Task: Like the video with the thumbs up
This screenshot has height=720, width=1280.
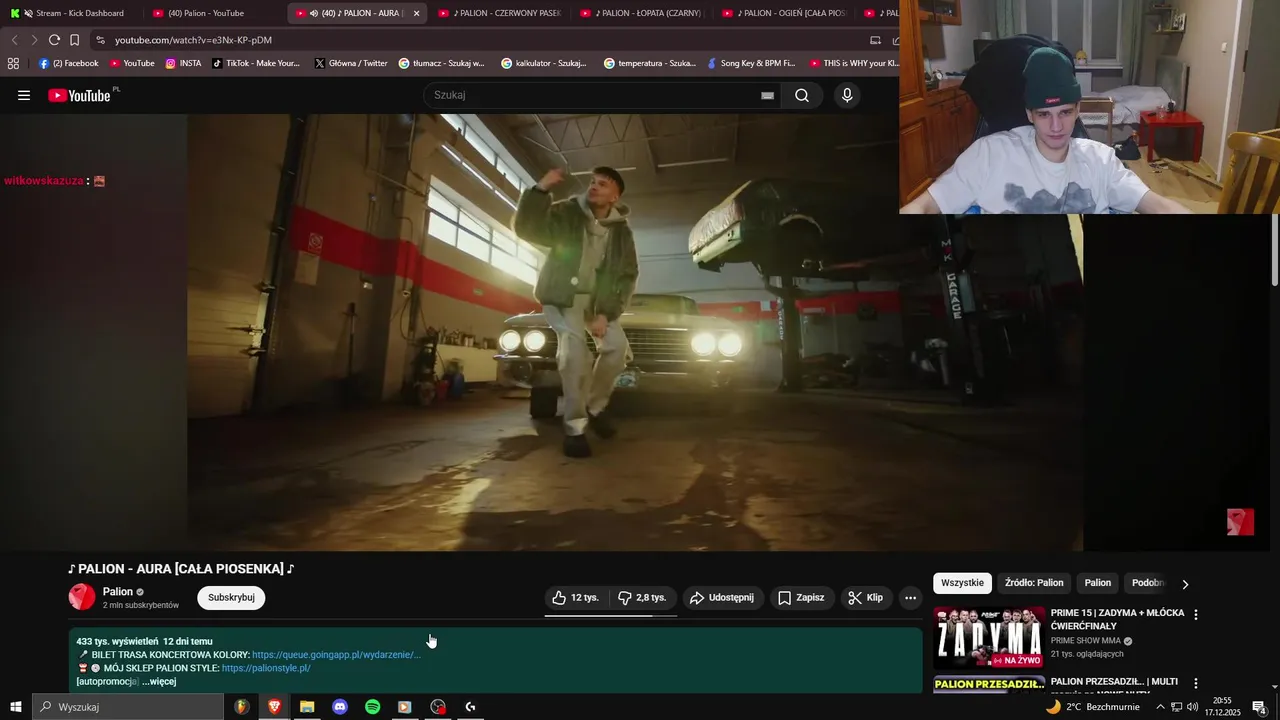Action: click(575, 598)
